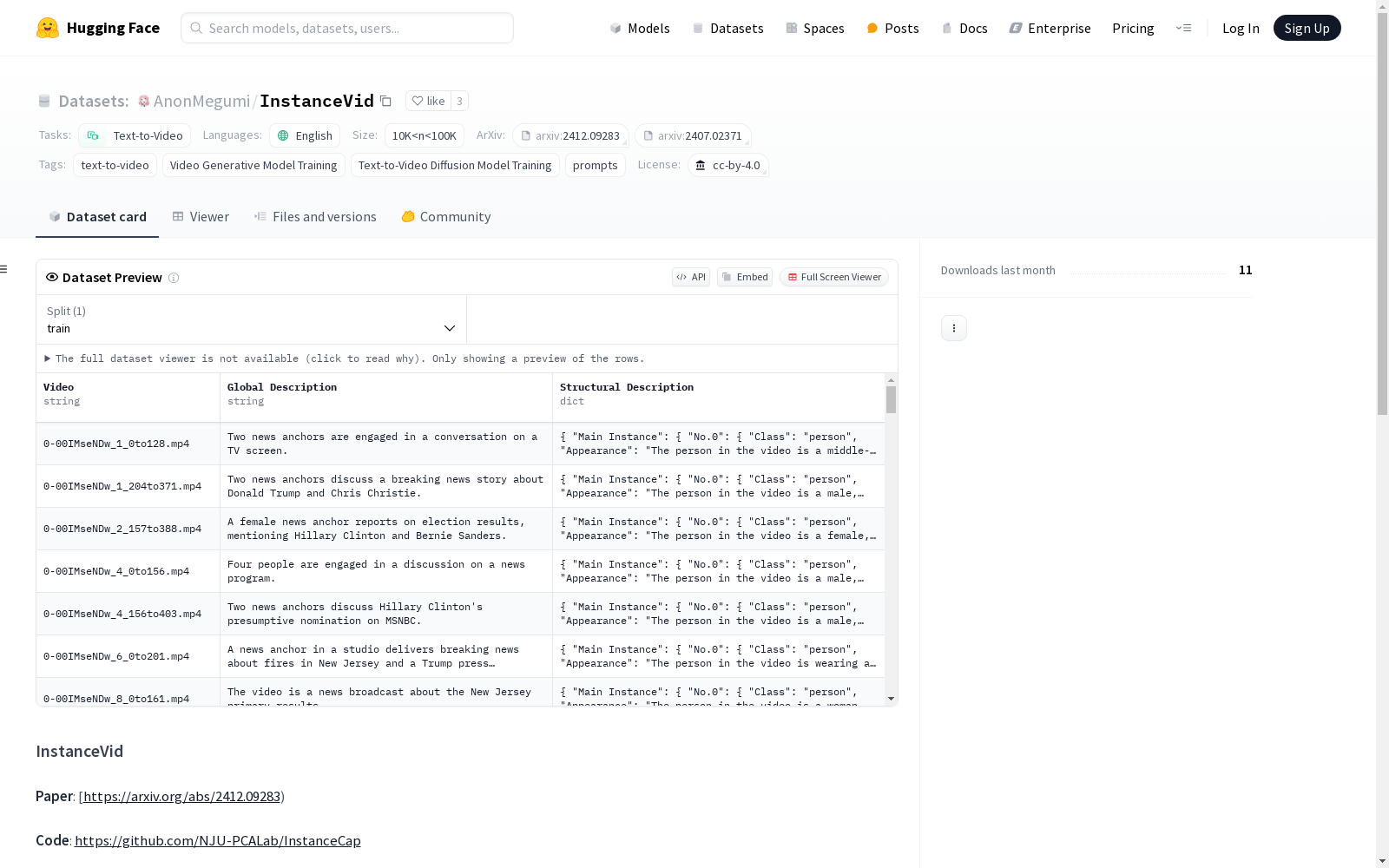Click the API button in Dataset Preview
This screenshot has height=868, width=1389.
pyautogui.click(x=691, y=277)
